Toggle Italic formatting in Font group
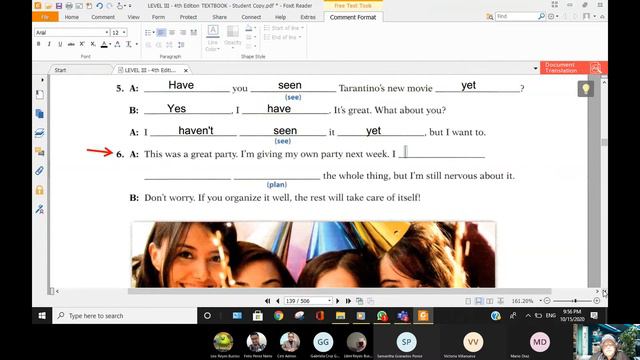 pyautogui.click(x=49, y=44)
